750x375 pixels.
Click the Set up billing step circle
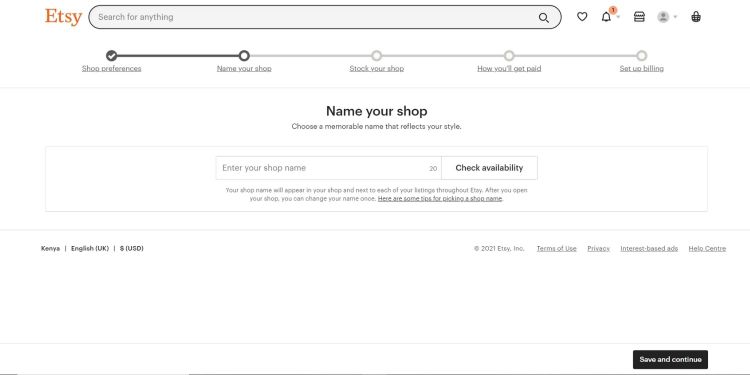tap(641, 55)
